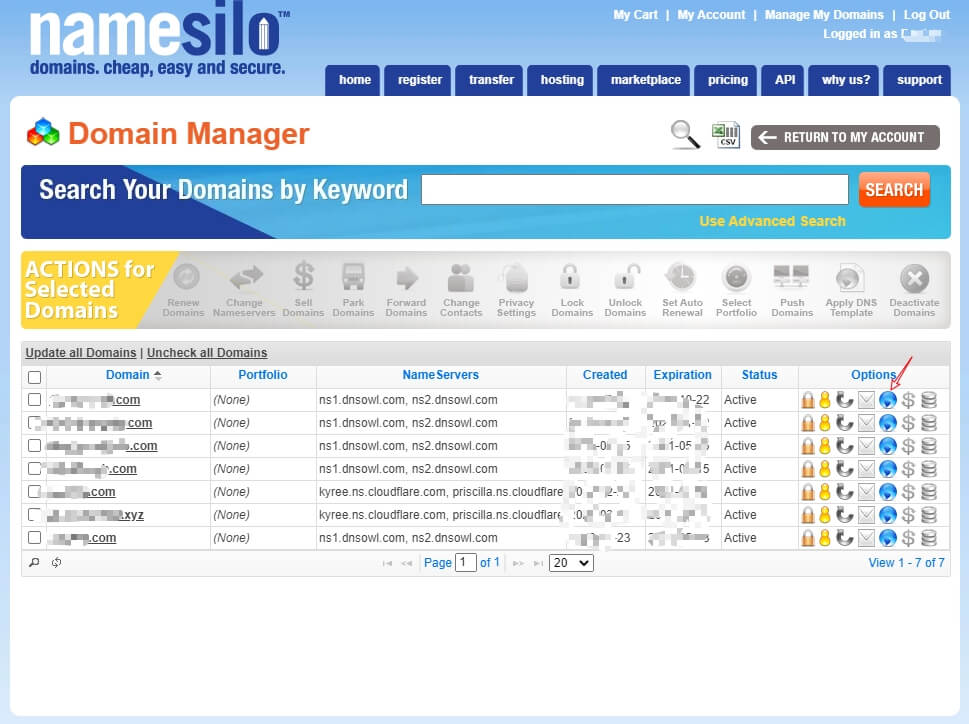Image resolution: width=969 pixels, height=724 pixels.
Task: Open the My Account link
Action: [711, 15]
